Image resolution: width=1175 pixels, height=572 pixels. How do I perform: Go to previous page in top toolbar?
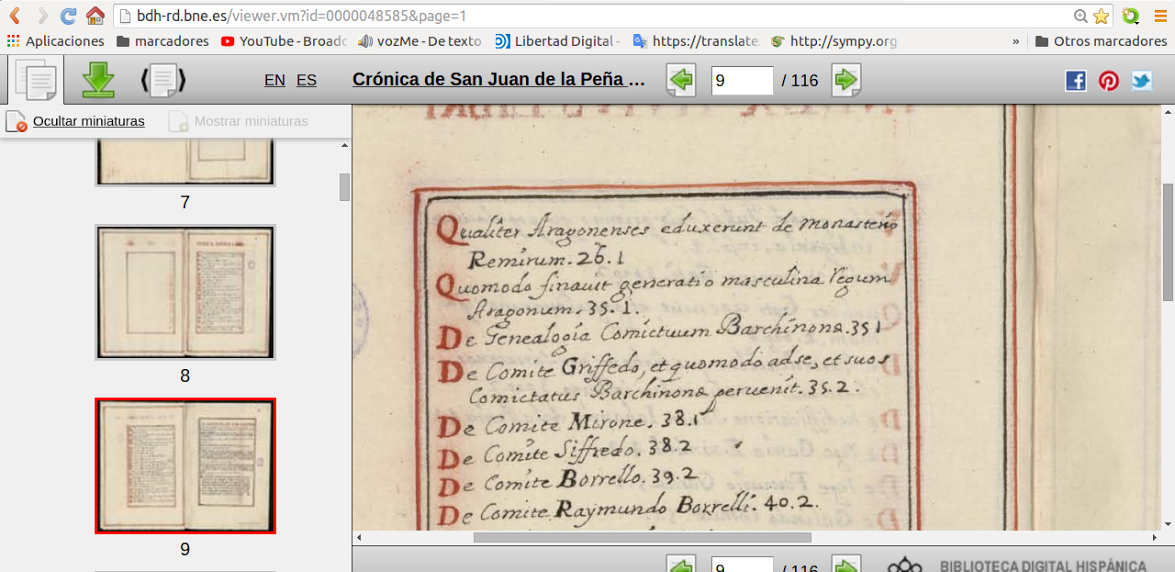click(681, 79)
